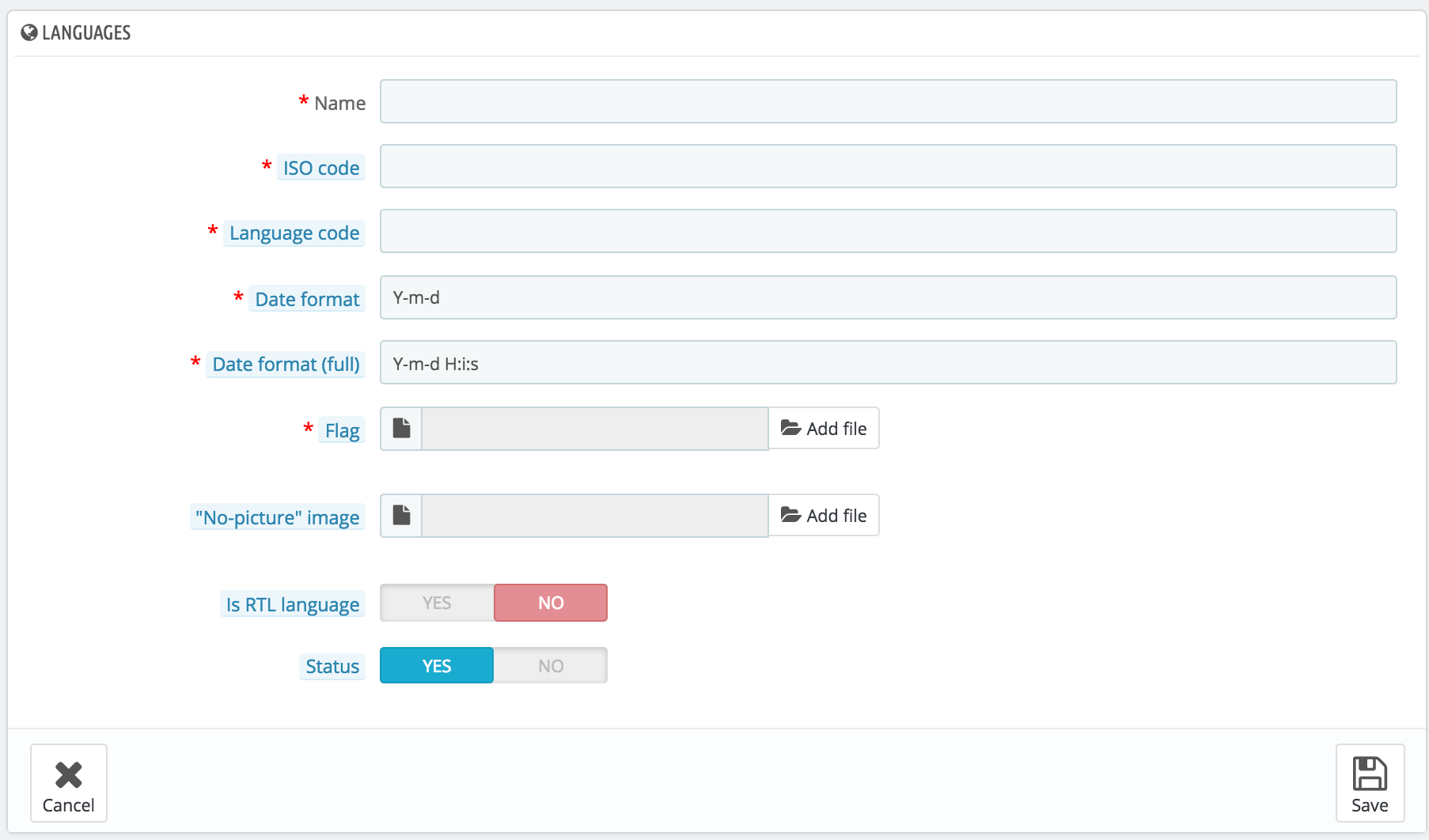Click the Status label
The height and width of the screenshot is (840, 1429).
[332, 666]
